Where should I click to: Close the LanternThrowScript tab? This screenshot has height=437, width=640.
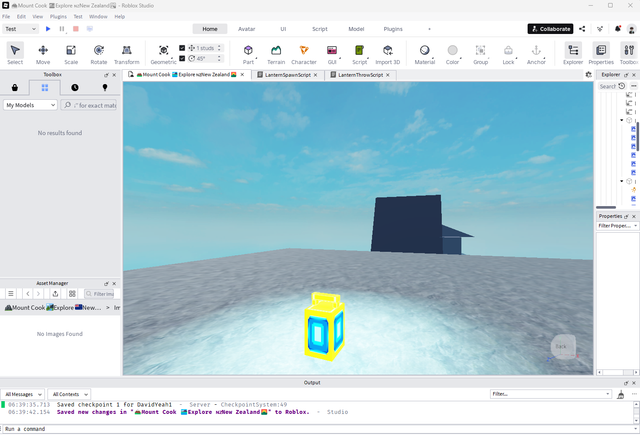point(388,75)
